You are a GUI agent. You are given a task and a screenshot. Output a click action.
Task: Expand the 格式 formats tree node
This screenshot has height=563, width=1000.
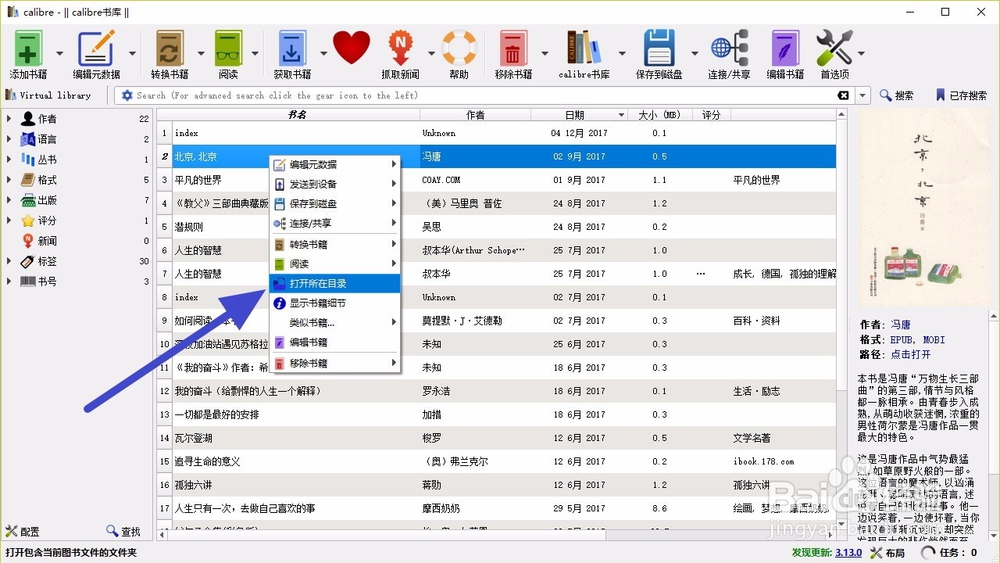(x=9, y=180)
